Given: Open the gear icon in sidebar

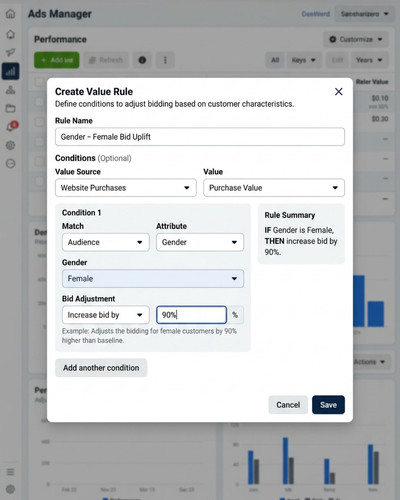Looking at the screenshot, I should click(11, 145).
